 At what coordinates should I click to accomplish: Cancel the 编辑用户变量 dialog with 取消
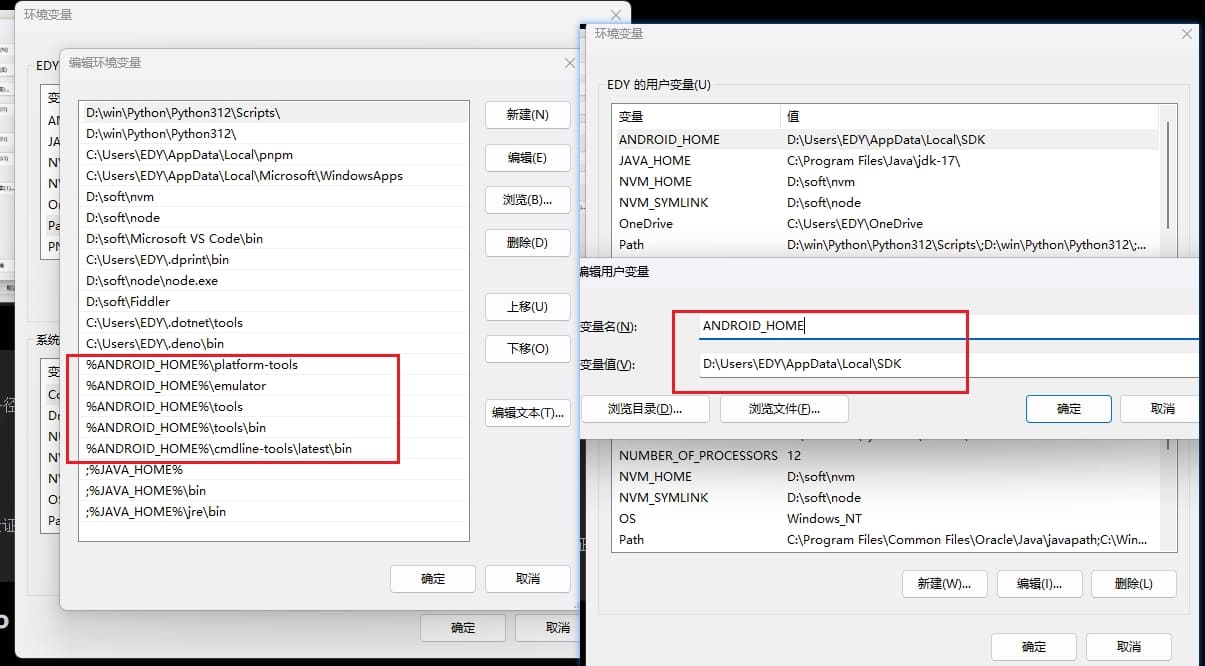(x=1162, y=409)
